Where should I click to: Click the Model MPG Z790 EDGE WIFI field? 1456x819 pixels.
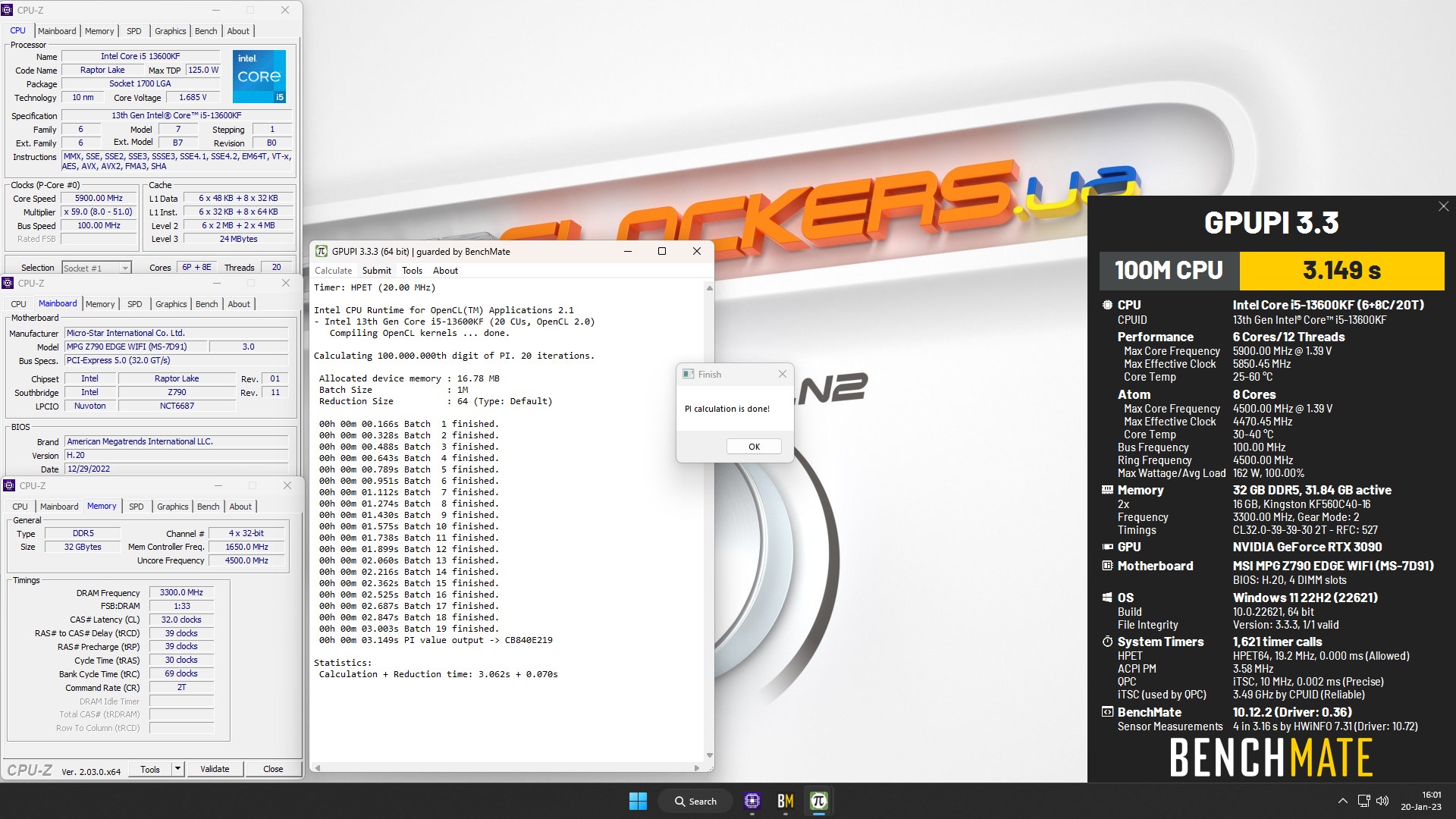(x=135, y=347)
